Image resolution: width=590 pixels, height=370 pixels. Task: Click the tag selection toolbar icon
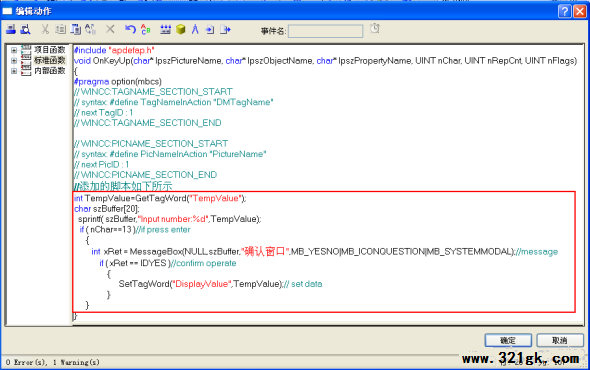click(x=166, y=29)
